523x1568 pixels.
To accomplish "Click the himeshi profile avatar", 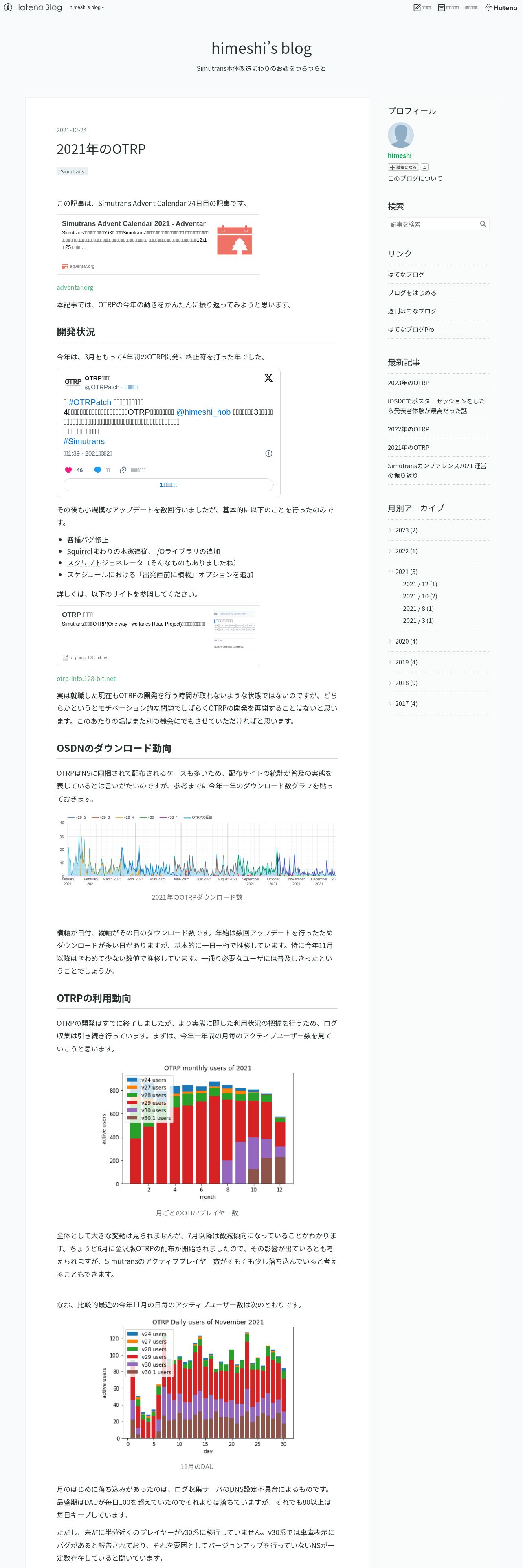I will click(x=401, y=135).
